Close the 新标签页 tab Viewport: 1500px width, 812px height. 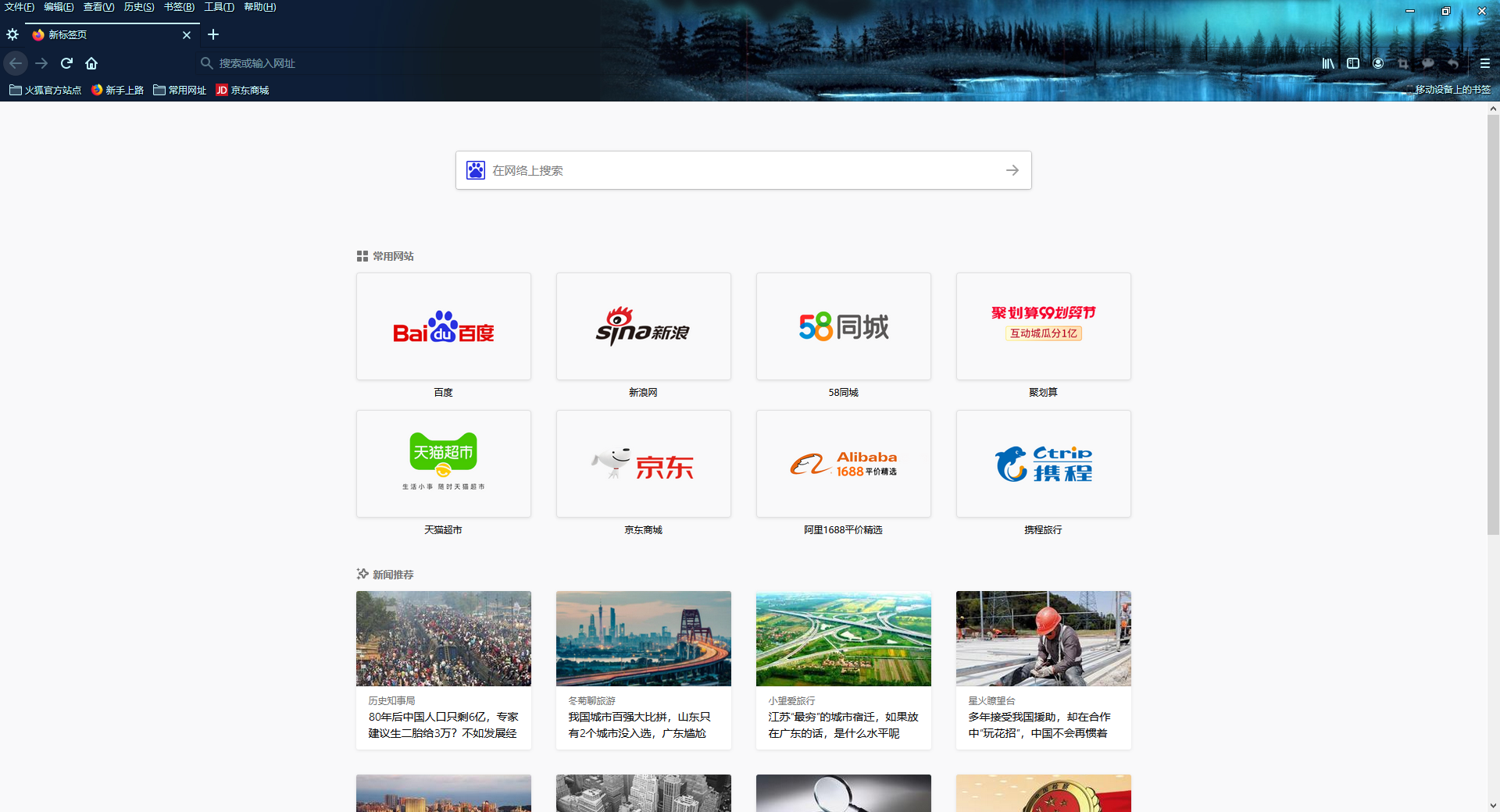click(x=187, y=34)
